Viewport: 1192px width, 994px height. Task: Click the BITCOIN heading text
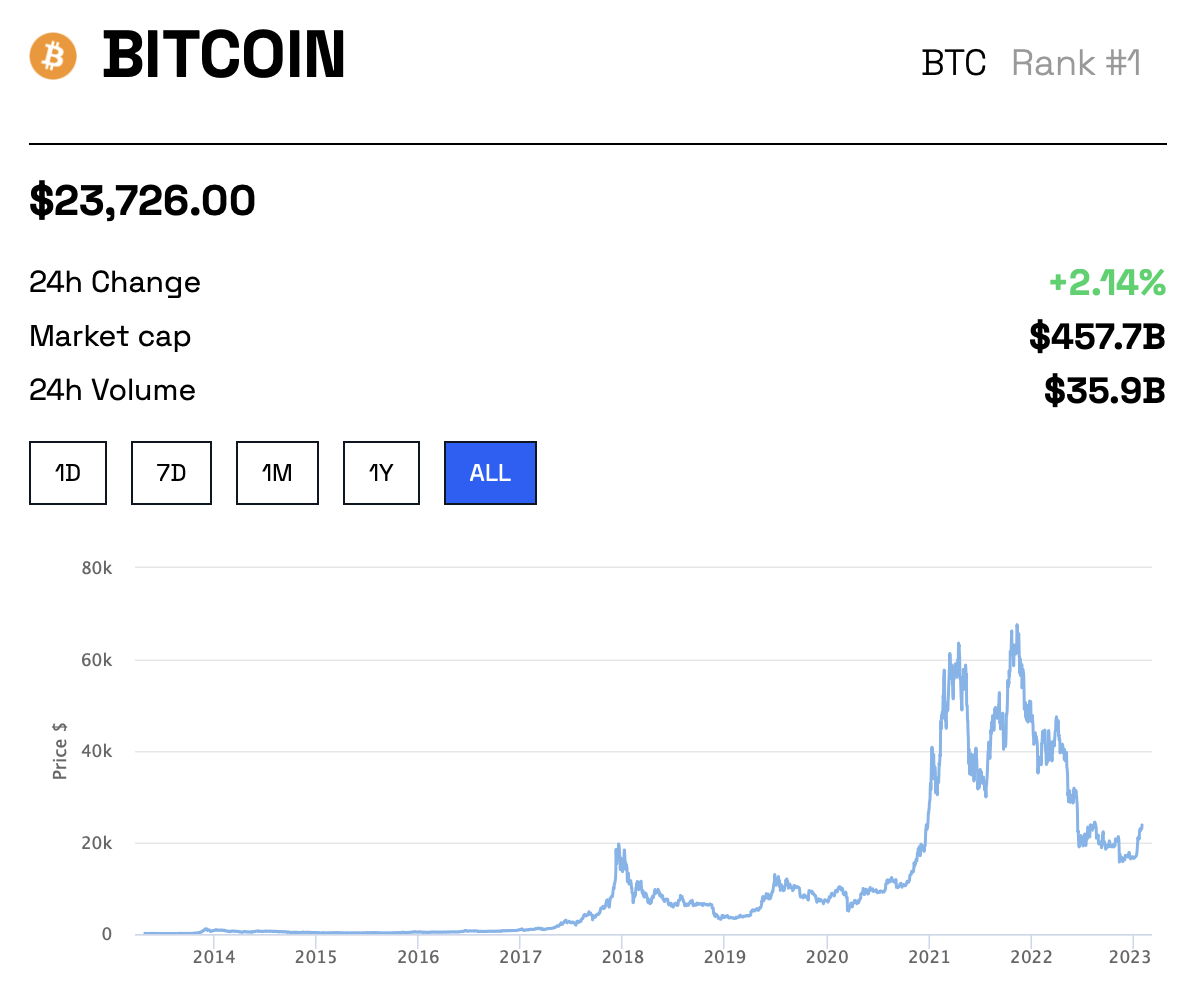point(222,56)
